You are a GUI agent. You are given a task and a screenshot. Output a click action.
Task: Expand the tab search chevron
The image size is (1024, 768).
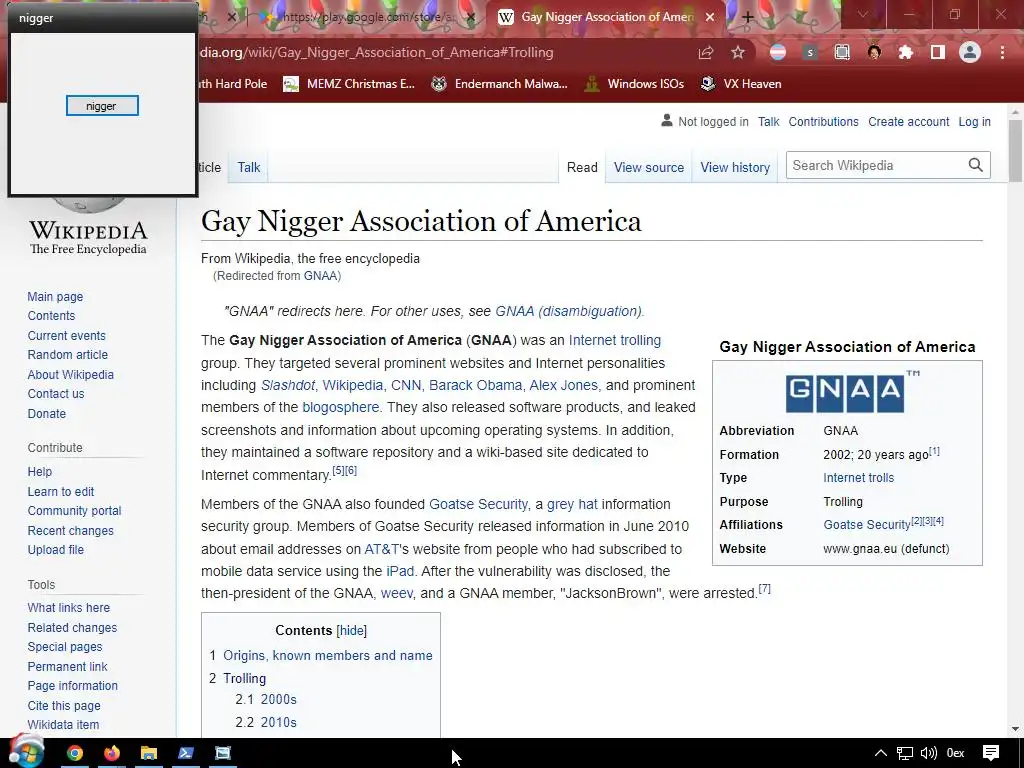(863, 15)
